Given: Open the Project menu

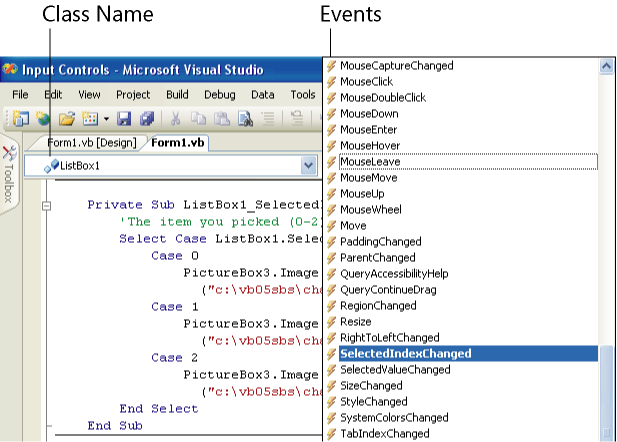Looking at the screenshot, I should pyautogui.click(x=133, y=94).
